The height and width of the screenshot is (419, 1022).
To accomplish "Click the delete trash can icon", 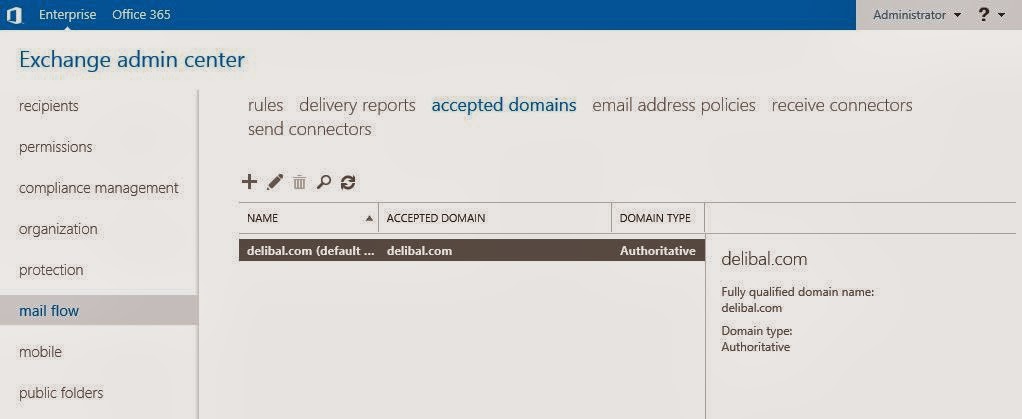I will (299, 182).
